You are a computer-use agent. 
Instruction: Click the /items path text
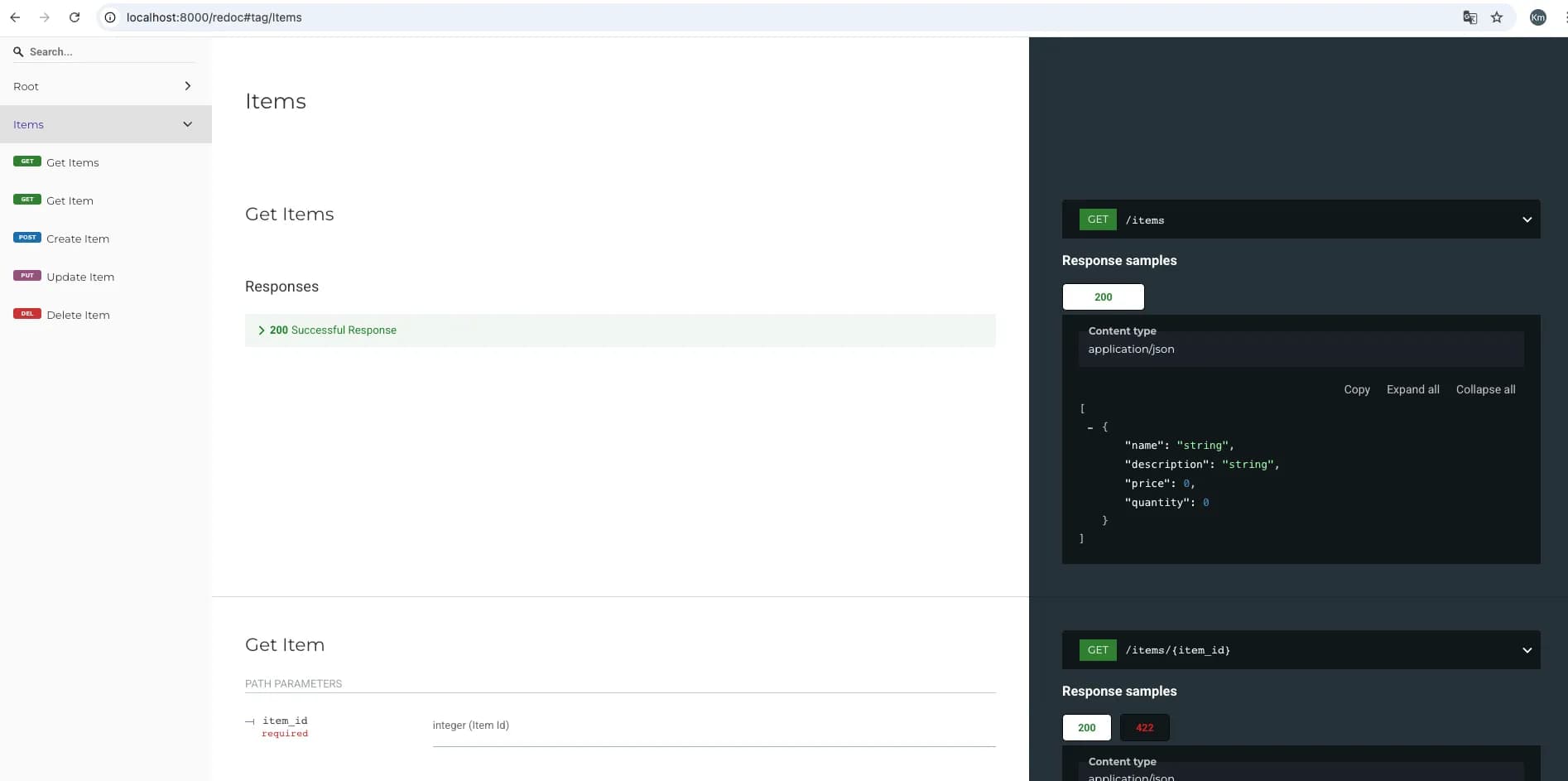click(x=1145, y=220)
